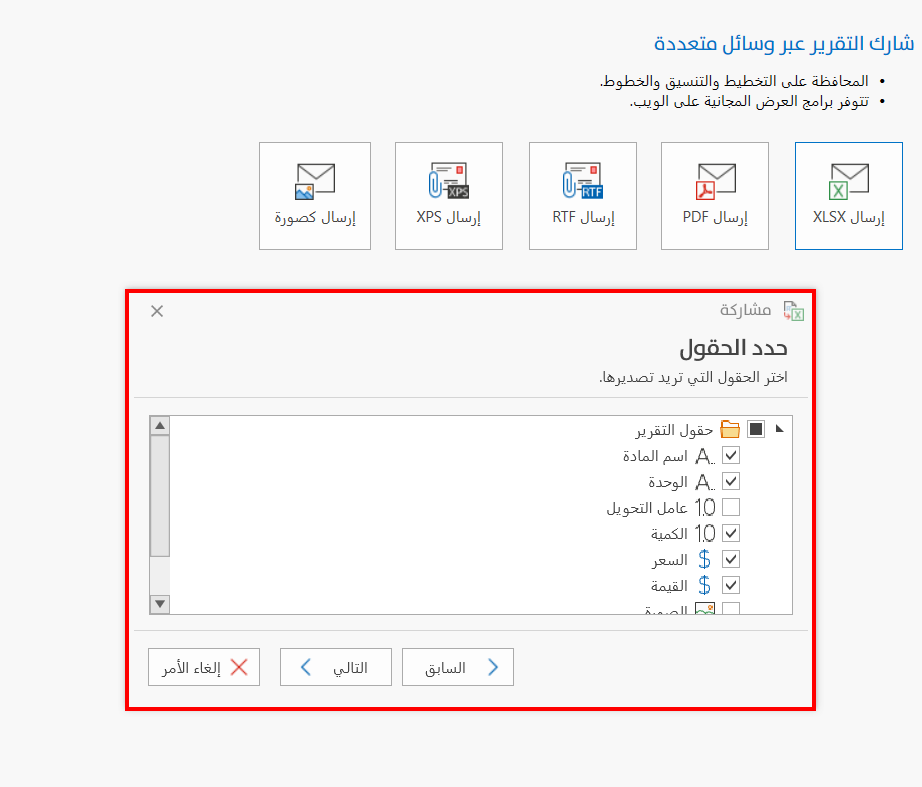Uncheck the الوحدة checkbox
This screenshot has height=787, width=922.
[x=731, y=481]
